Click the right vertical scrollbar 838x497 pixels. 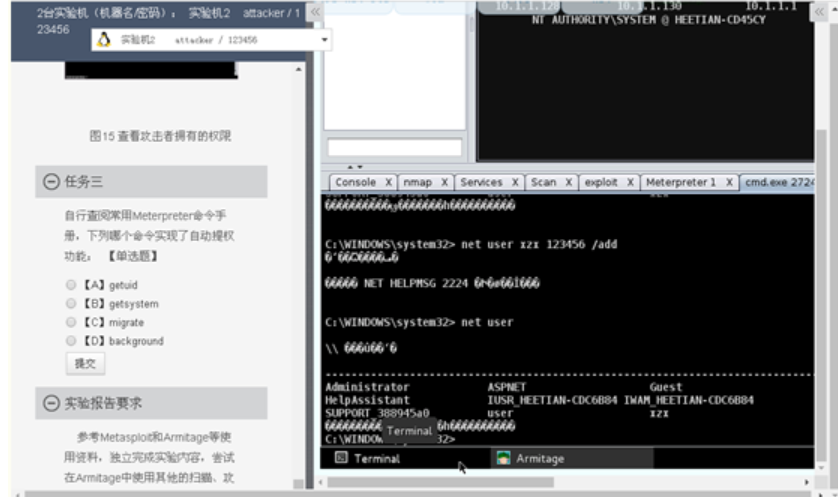821,294
